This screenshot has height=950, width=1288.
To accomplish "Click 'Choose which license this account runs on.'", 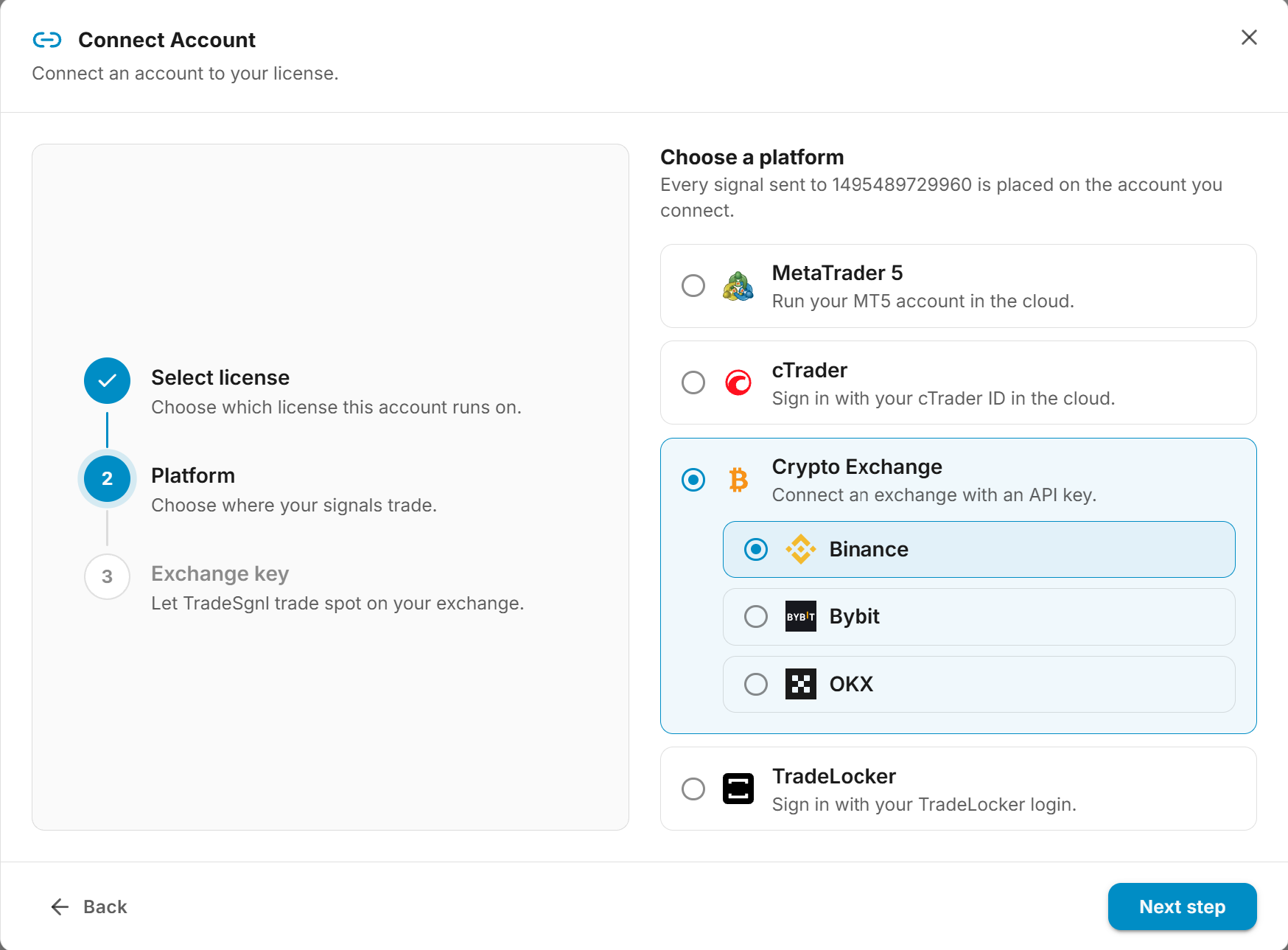I will tap(336, 407).
